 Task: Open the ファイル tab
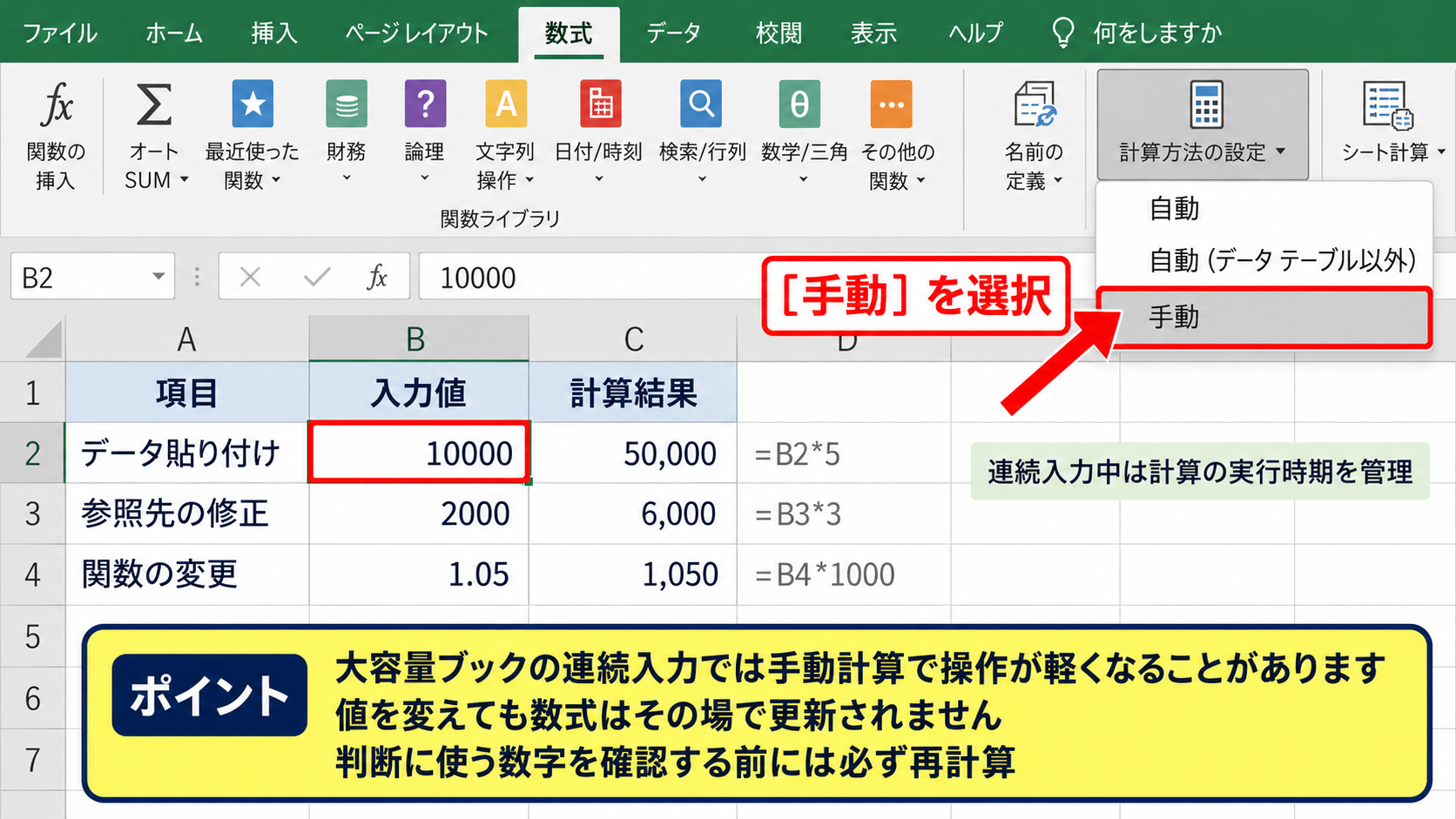pyautogui.click(x=59, y=33)
